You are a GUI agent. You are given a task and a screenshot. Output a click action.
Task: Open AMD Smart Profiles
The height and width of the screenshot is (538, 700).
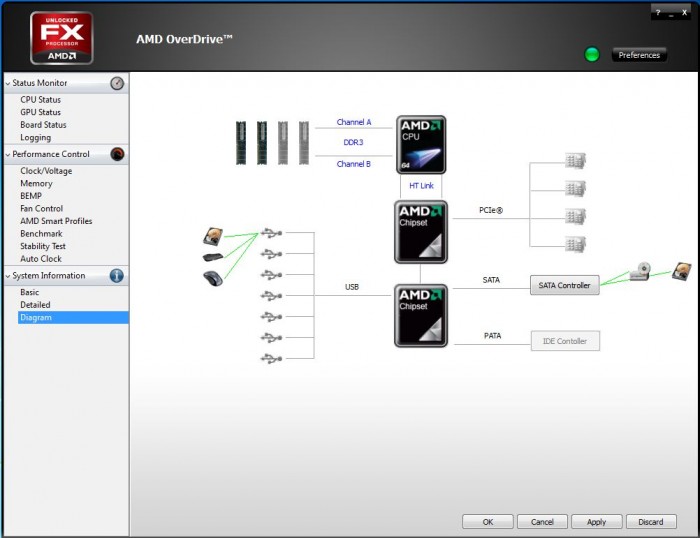pyautogui.click(x=56, y=221)
